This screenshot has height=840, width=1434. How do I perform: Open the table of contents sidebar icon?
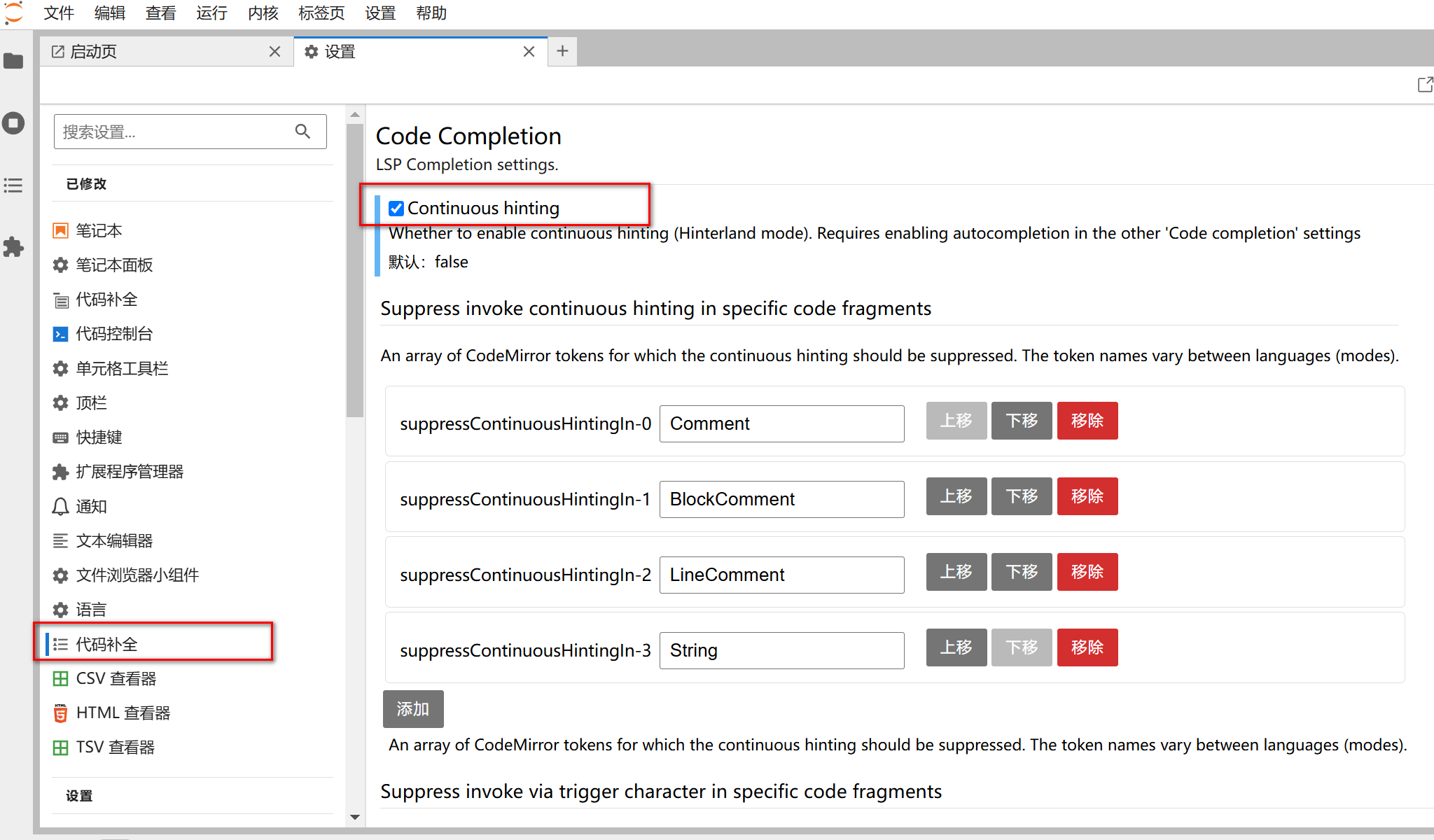[x=13, y=185]
